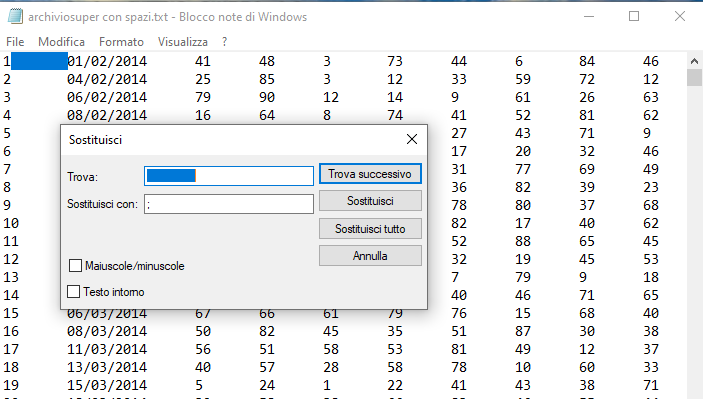Click the Notepad icon in title bar
This screenshot has height=399, width=703.
15,16
